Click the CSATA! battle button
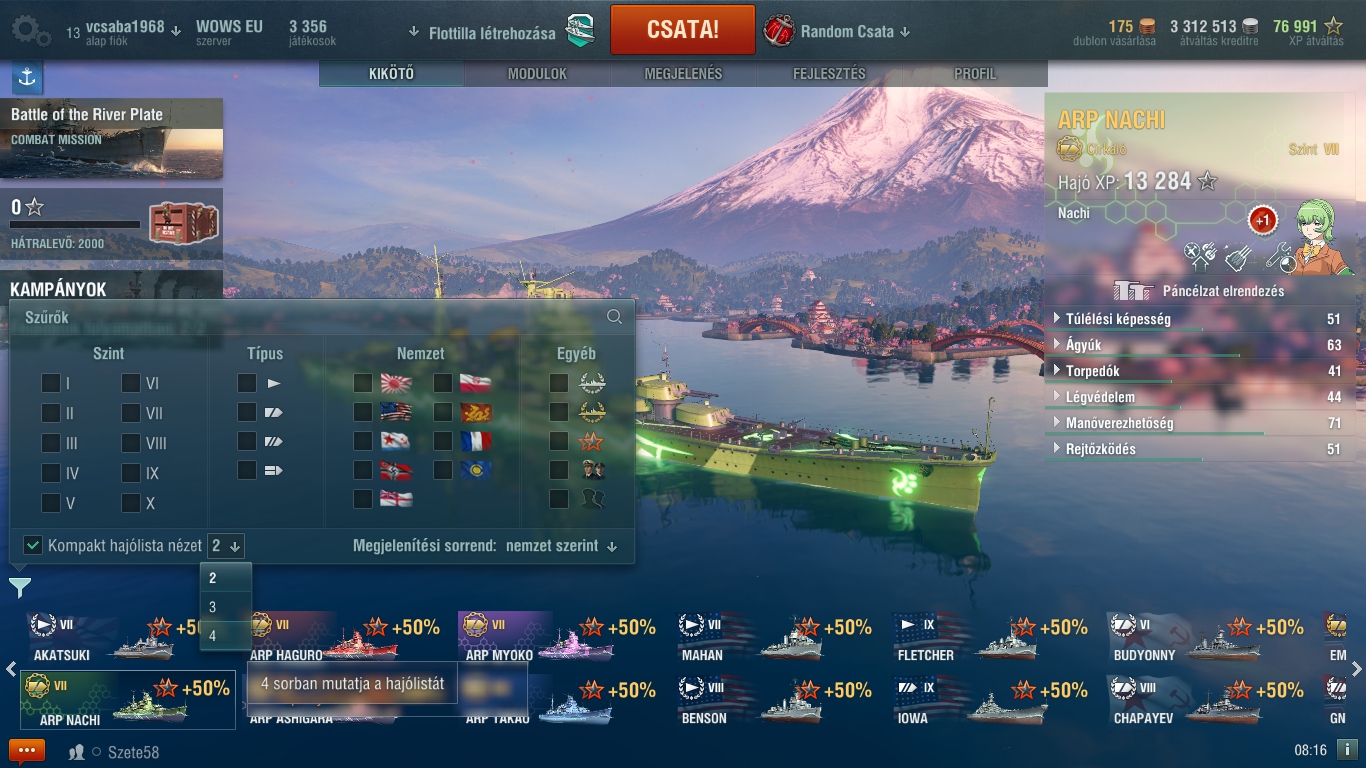This screenshot has width=1366, height=768. [x=683, y=29]
